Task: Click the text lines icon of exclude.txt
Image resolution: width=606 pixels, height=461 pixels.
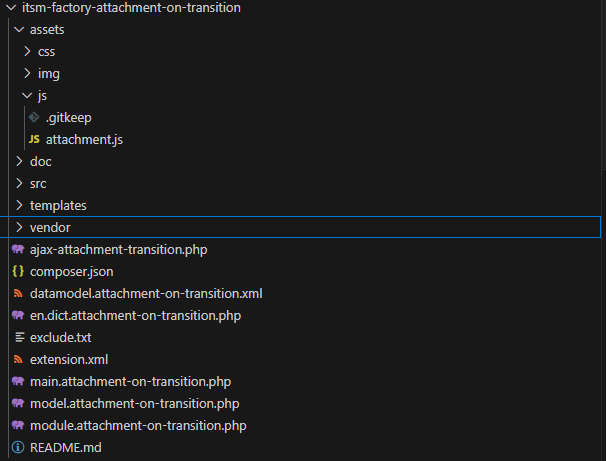Action: (19, 337)
